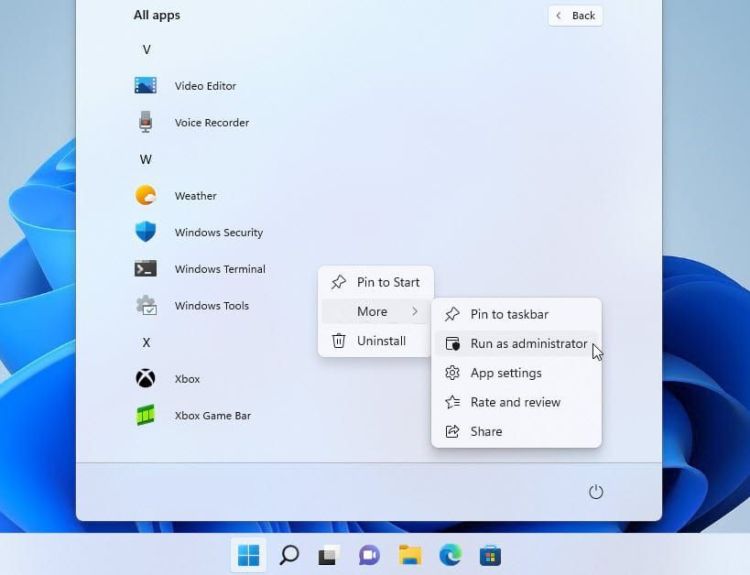Open the Windows Terminal icon

pyautogui.click(x=146, y=269)
